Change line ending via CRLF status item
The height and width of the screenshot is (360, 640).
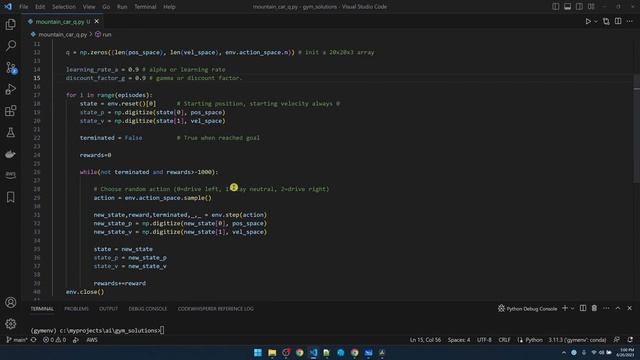(504, 340)
